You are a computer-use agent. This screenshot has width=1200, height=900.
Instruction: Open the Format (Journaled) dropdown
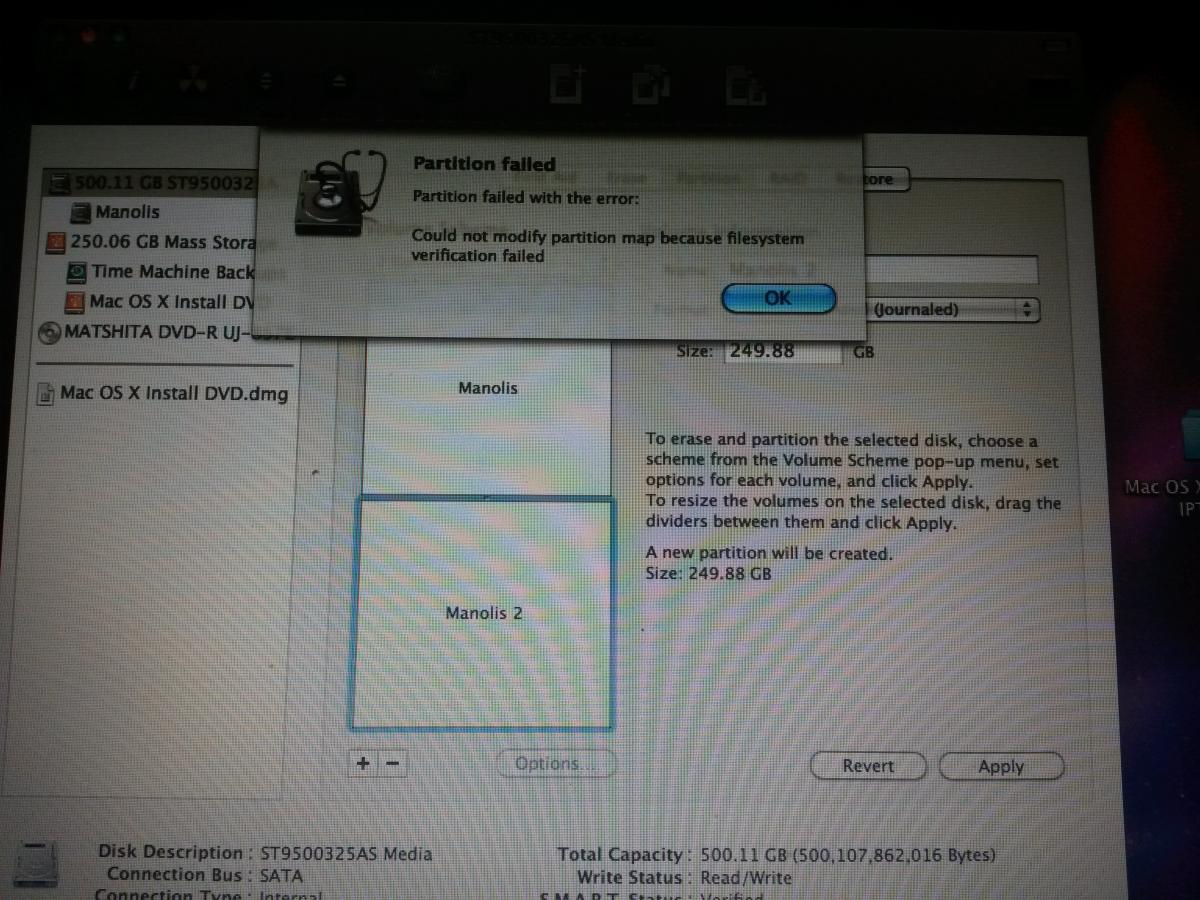click(x=954, y=310)
